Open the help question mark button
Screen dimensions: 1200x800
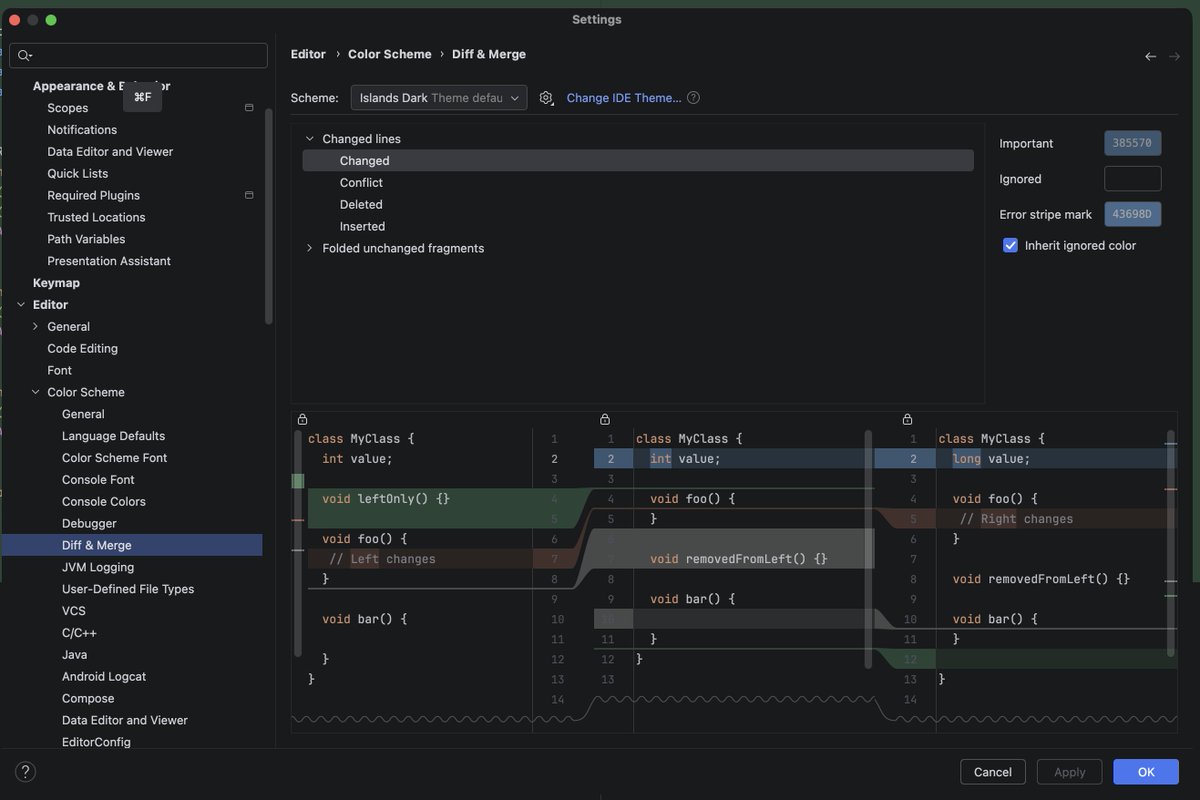tap(26, 772)
